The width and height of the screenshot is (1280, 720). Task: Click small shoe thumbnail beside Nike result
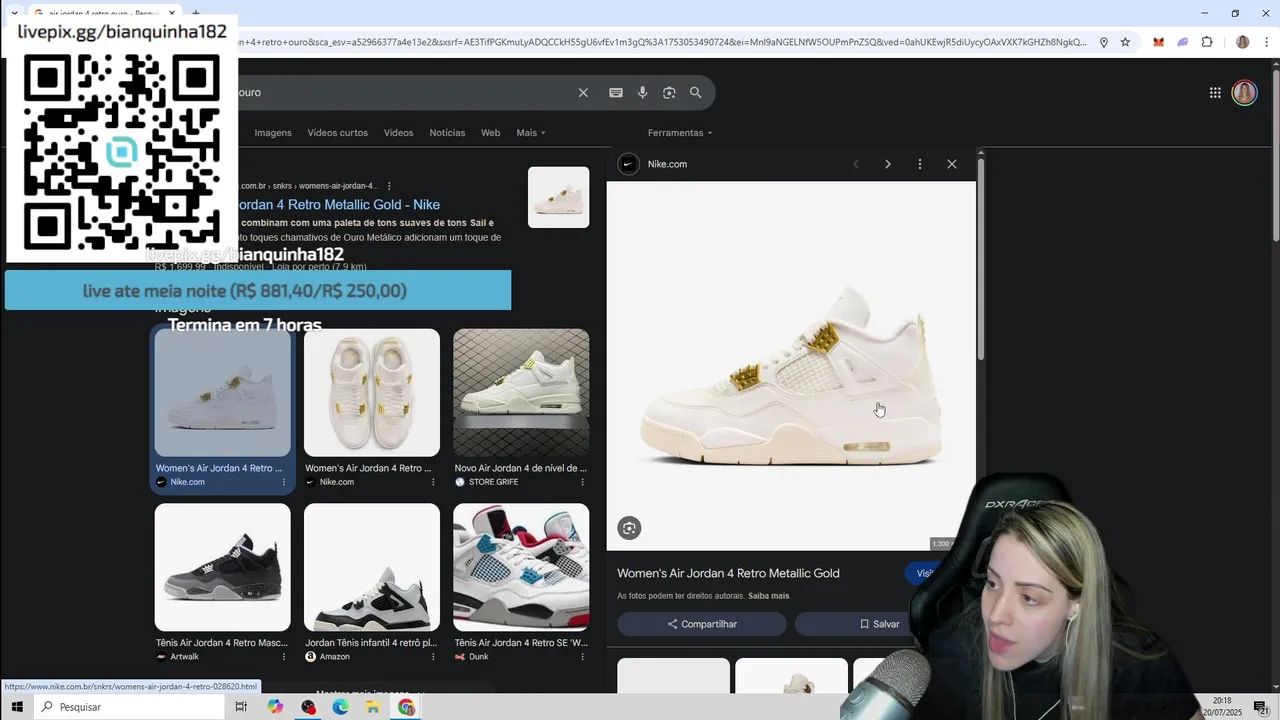(x=558, y=197)
